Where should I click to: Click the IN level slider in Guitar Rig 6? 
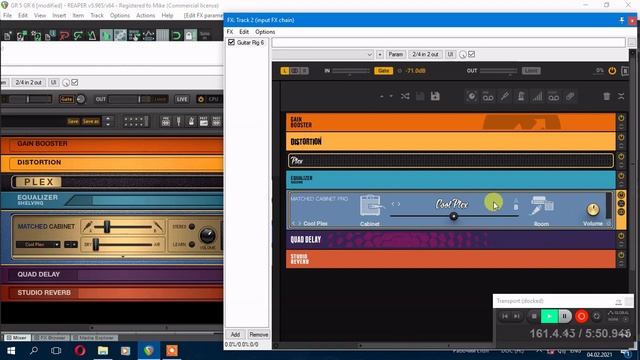coord(350,71)
